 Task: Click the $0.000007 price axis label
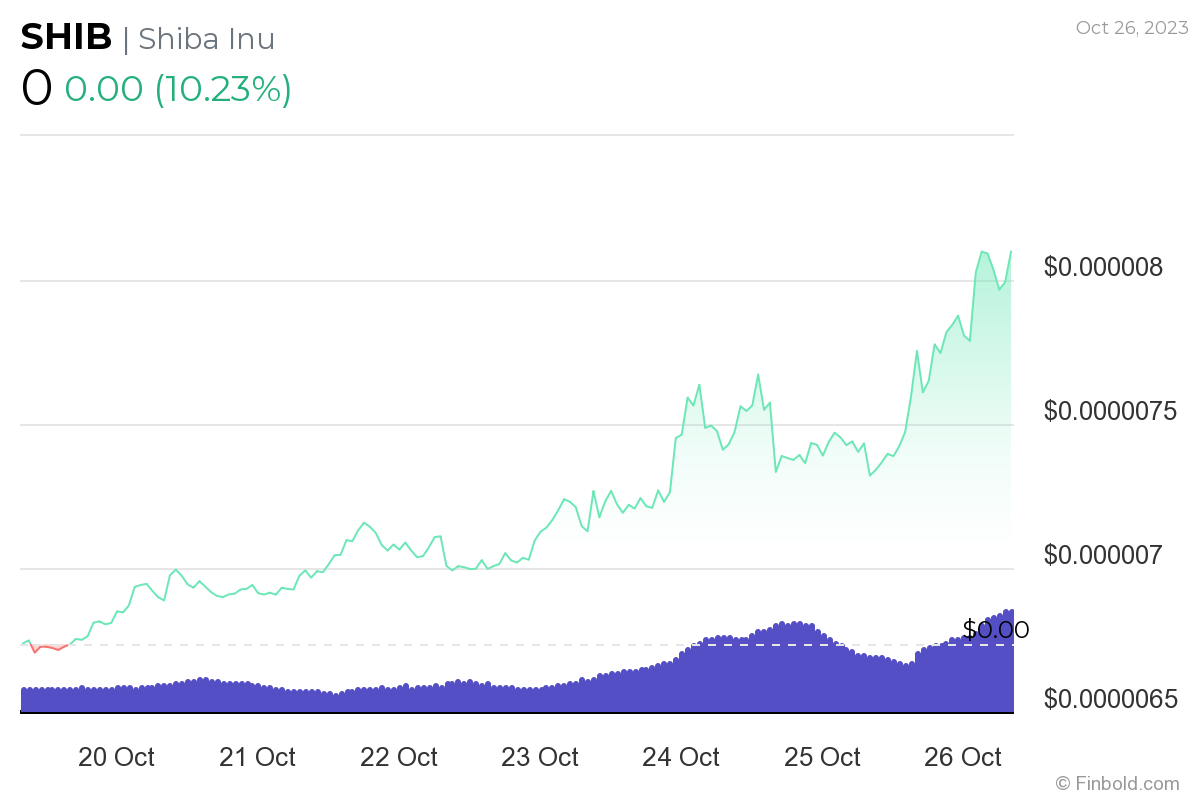[x=1103, y=555]
